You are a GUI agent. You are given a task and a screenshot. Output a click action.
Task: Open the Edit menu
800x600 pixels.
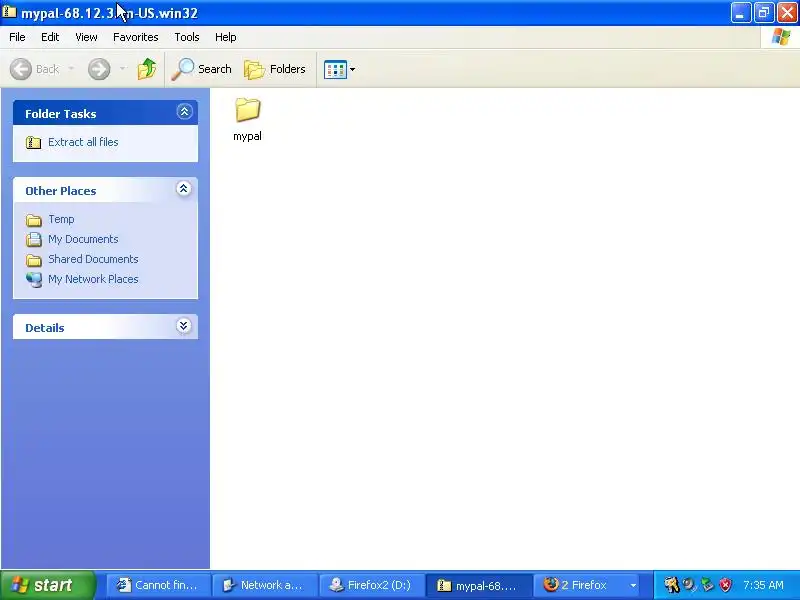[50, 37]
